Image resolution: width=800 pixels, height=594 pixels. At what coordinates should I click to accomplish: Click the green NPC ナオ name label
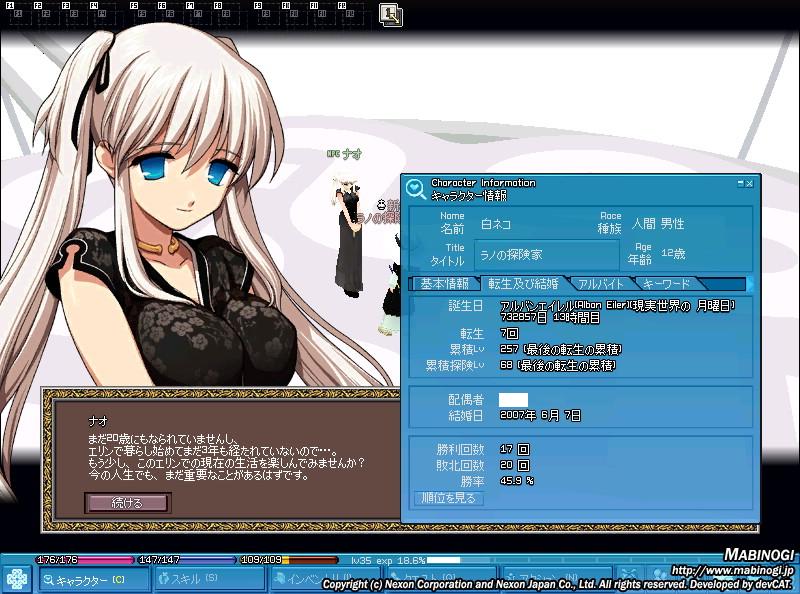[344, 154]
